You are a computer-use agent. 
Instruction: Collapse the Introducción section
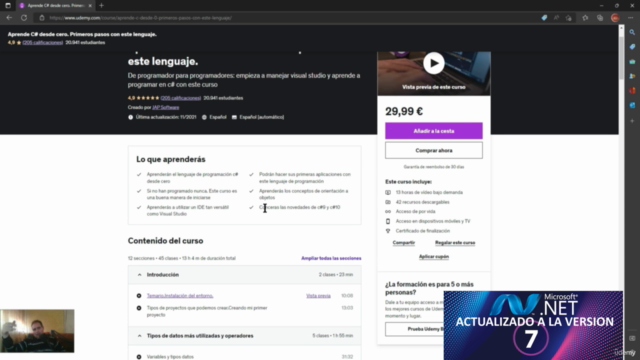pyautogui.click(x=244, y=275)
